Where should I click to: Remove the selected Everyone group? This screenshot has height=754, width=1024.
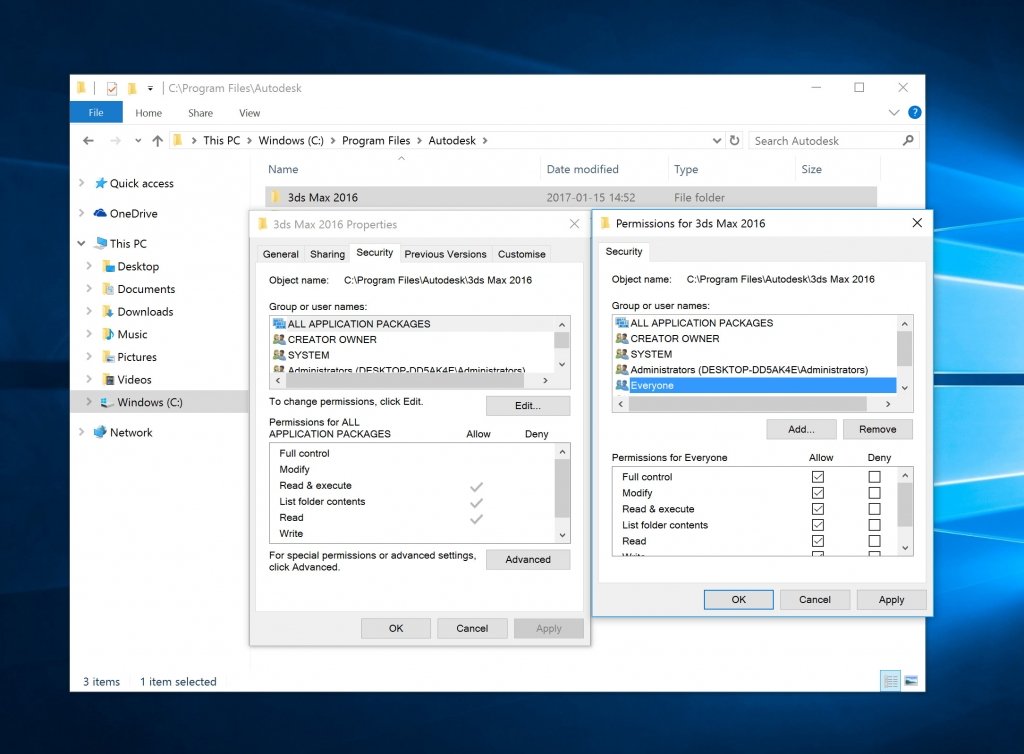(x=878, y=429)
